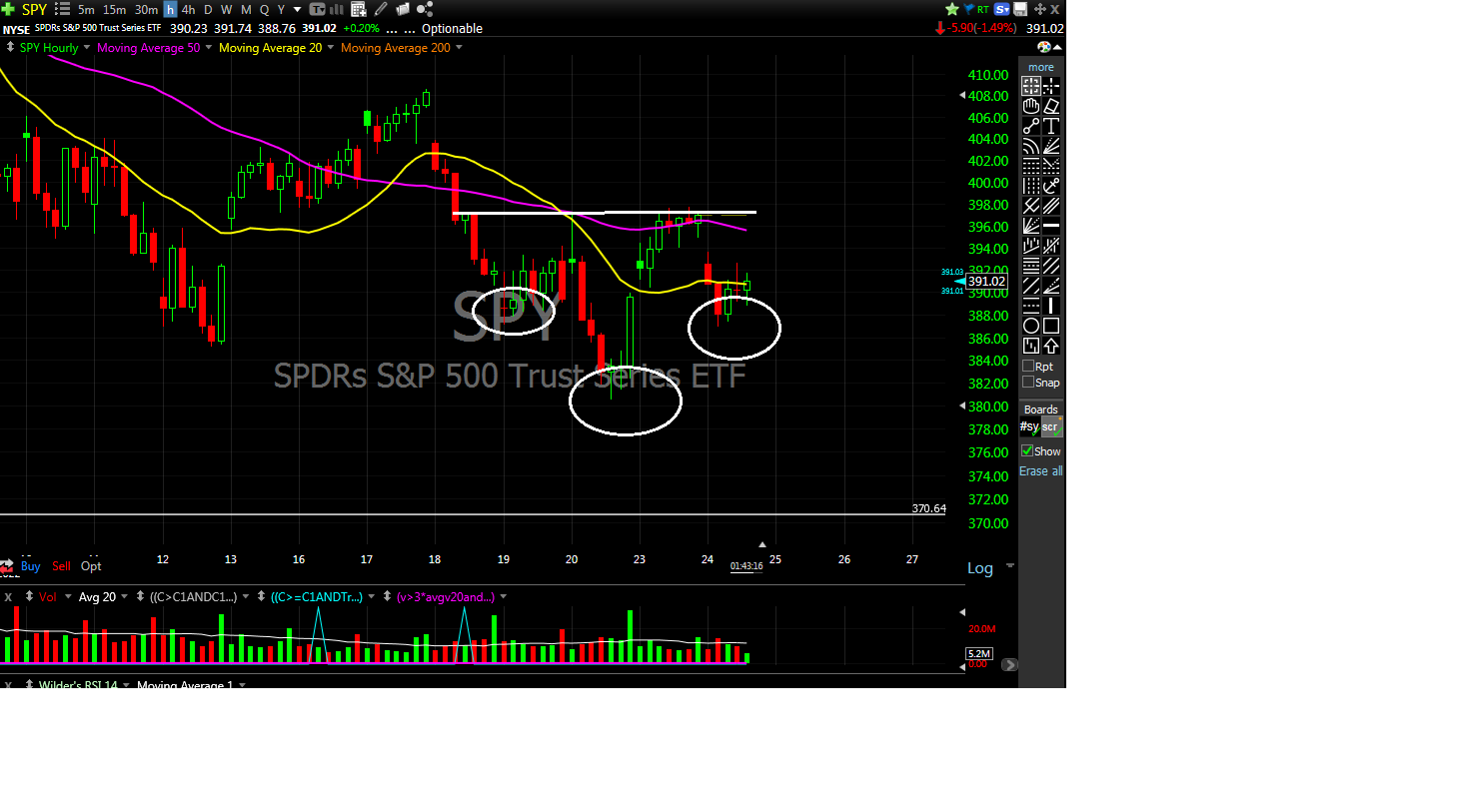
Task: Uncheck the Show drawings checkbox
Action: pos(1027,451)
